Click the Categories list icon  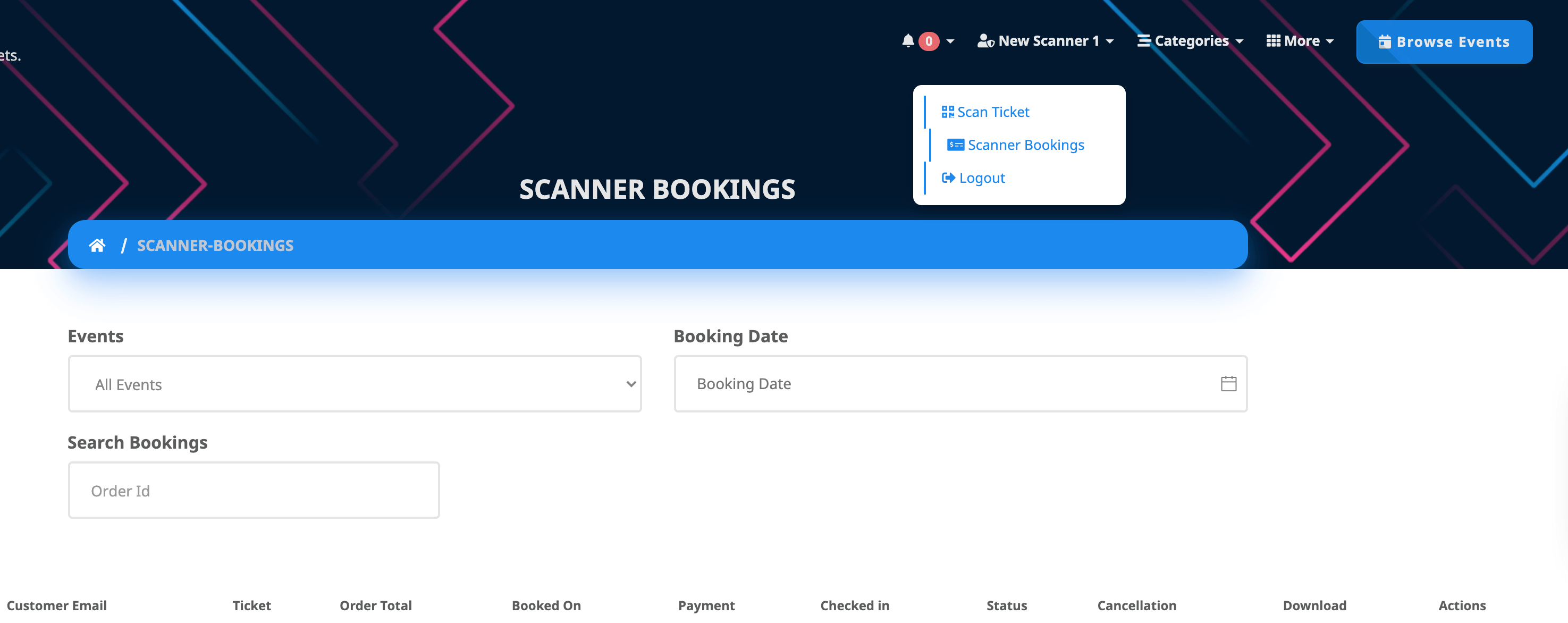[1144, 40]
